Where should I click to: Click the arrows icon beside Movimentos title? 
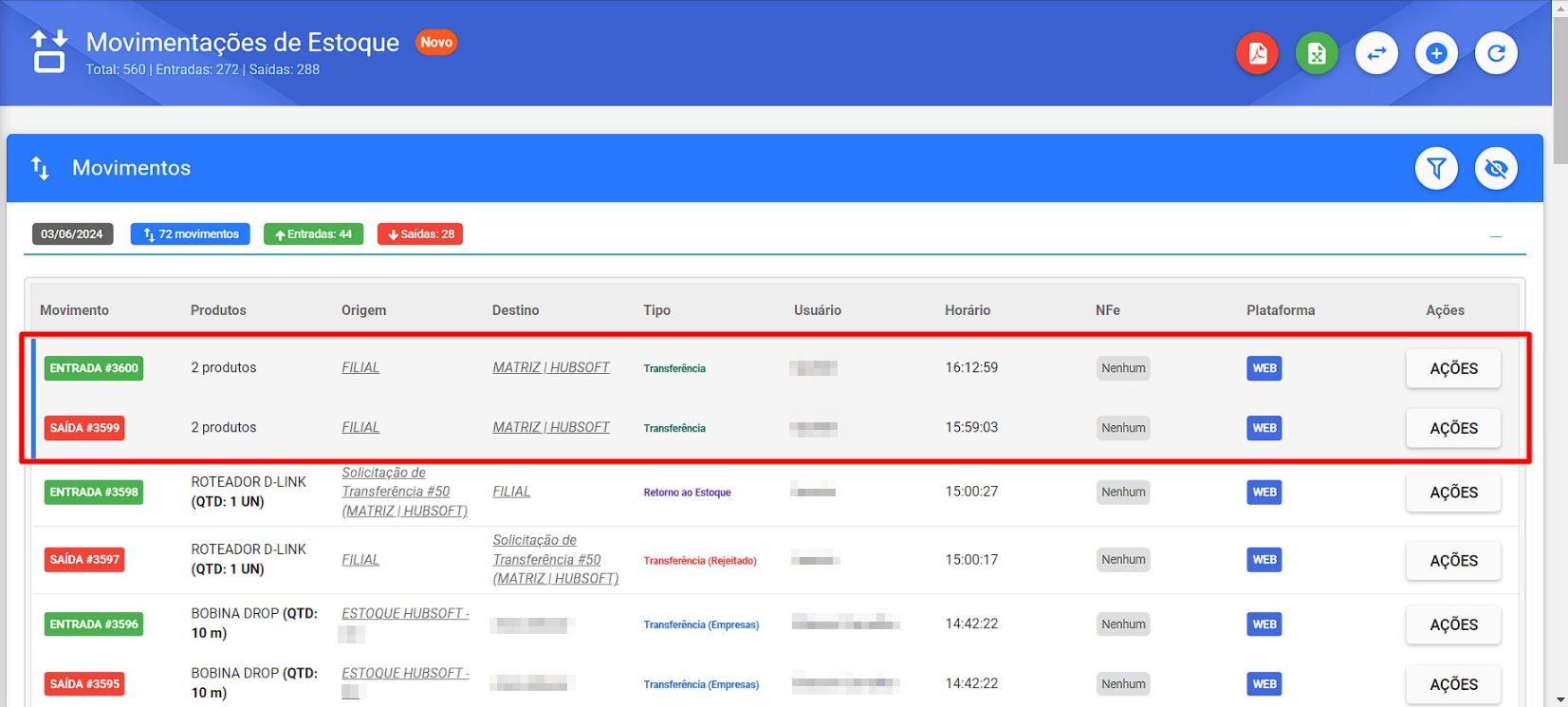[x=40, y=168]
